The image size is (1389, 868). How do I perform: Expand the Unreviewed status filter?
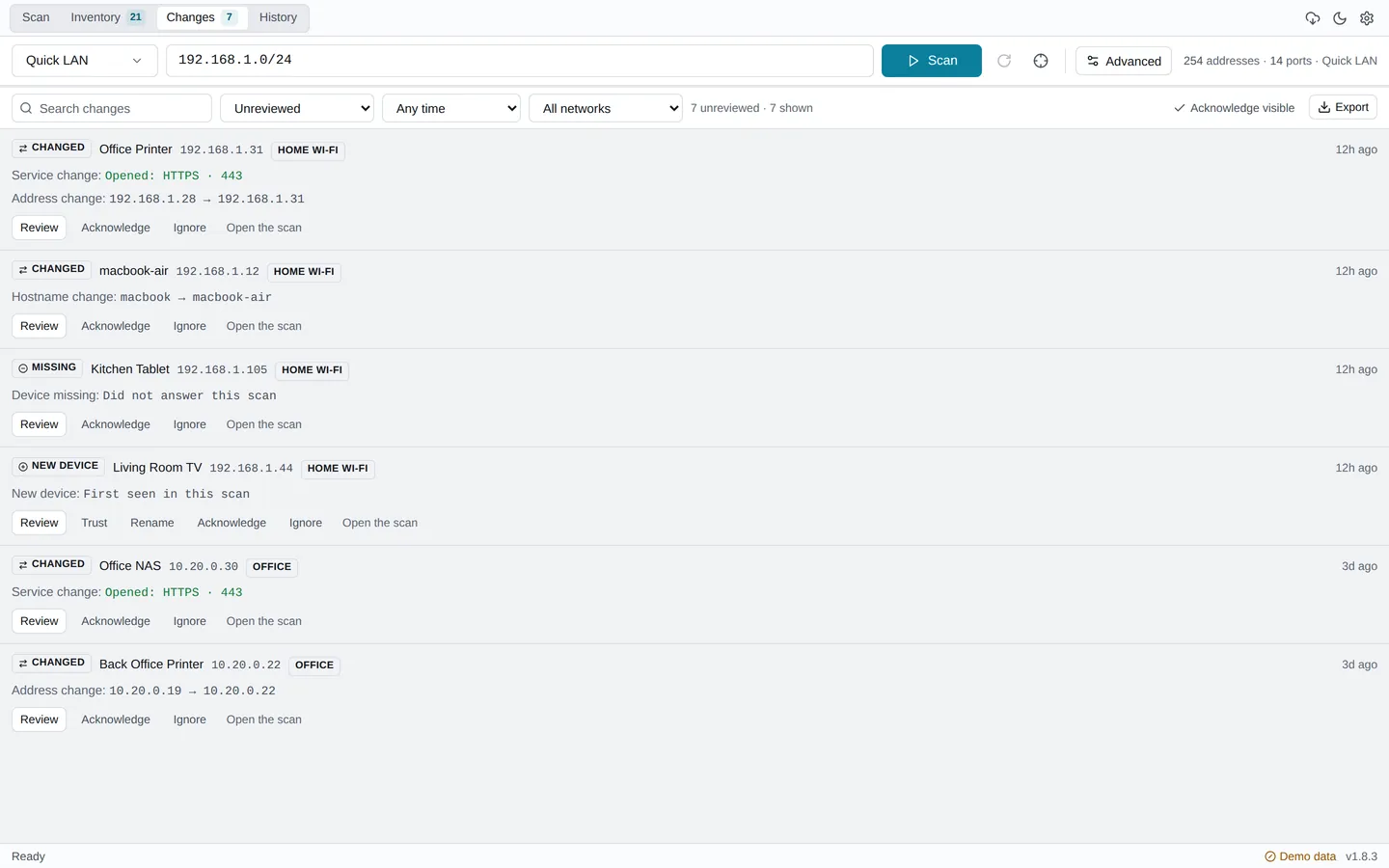pyautogui.click(x=297, y=108)
